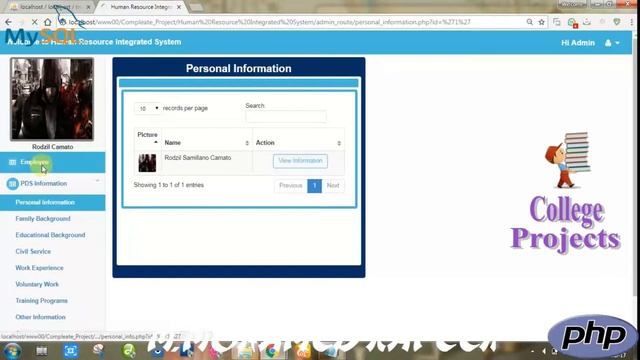Click the PDS Information circle icon
The height and width of the screenshot is (360, 640).
(x=13, y=184)
